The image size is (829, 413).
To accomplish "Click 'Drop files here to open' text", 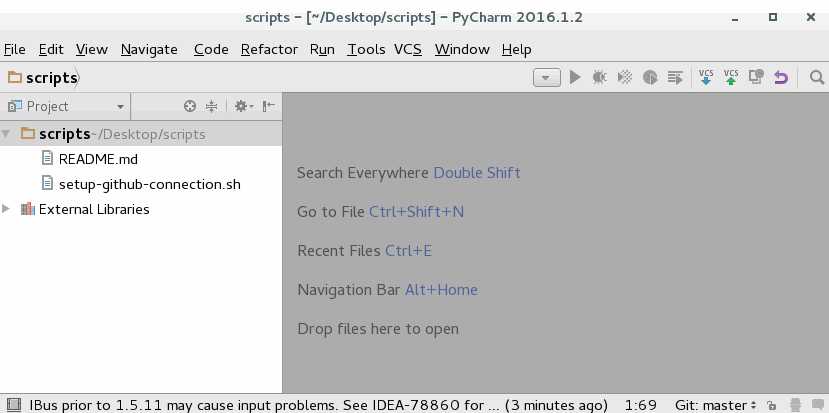I will [378, 329].
